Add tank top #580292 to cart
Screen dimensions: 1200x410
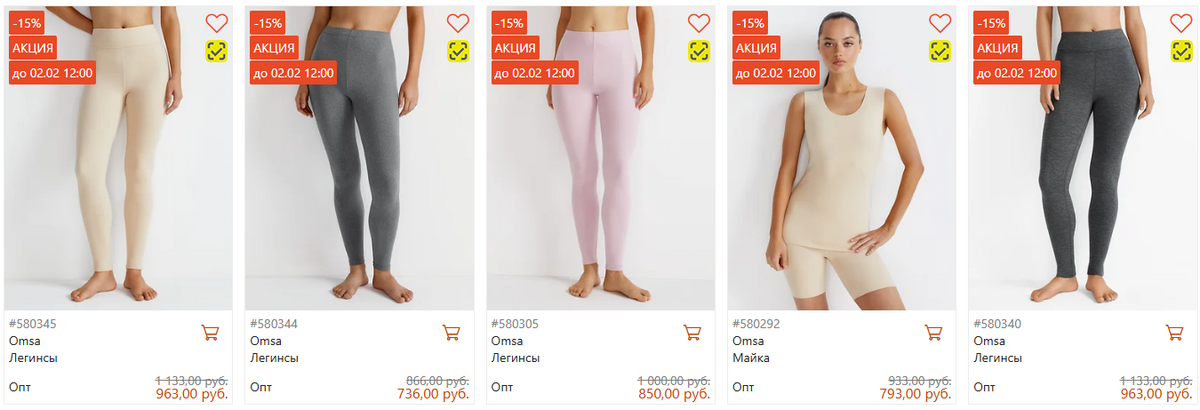(933, 332)
